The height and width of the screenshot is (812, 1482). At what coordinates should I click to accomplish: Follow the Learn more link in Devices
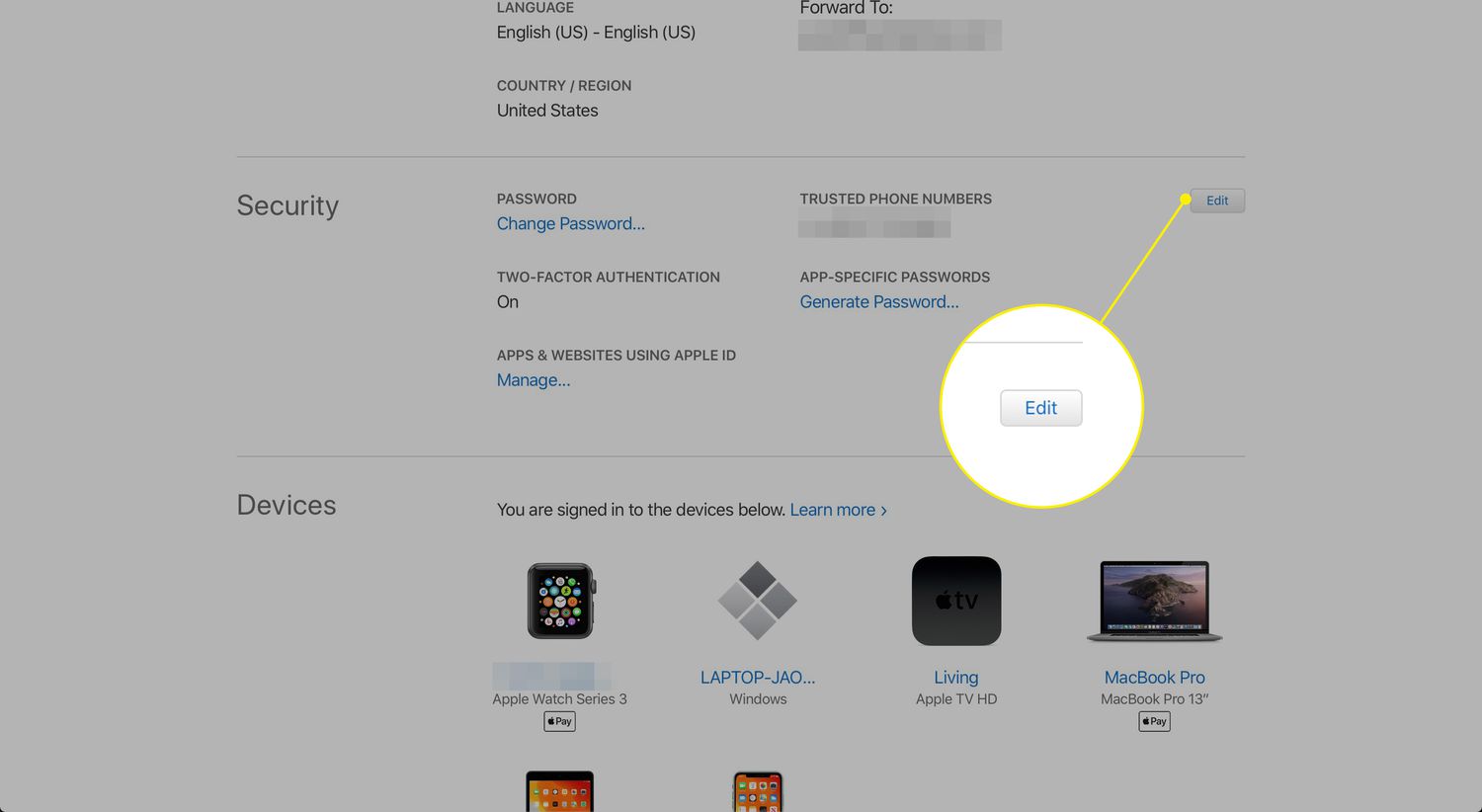[839, 510]
